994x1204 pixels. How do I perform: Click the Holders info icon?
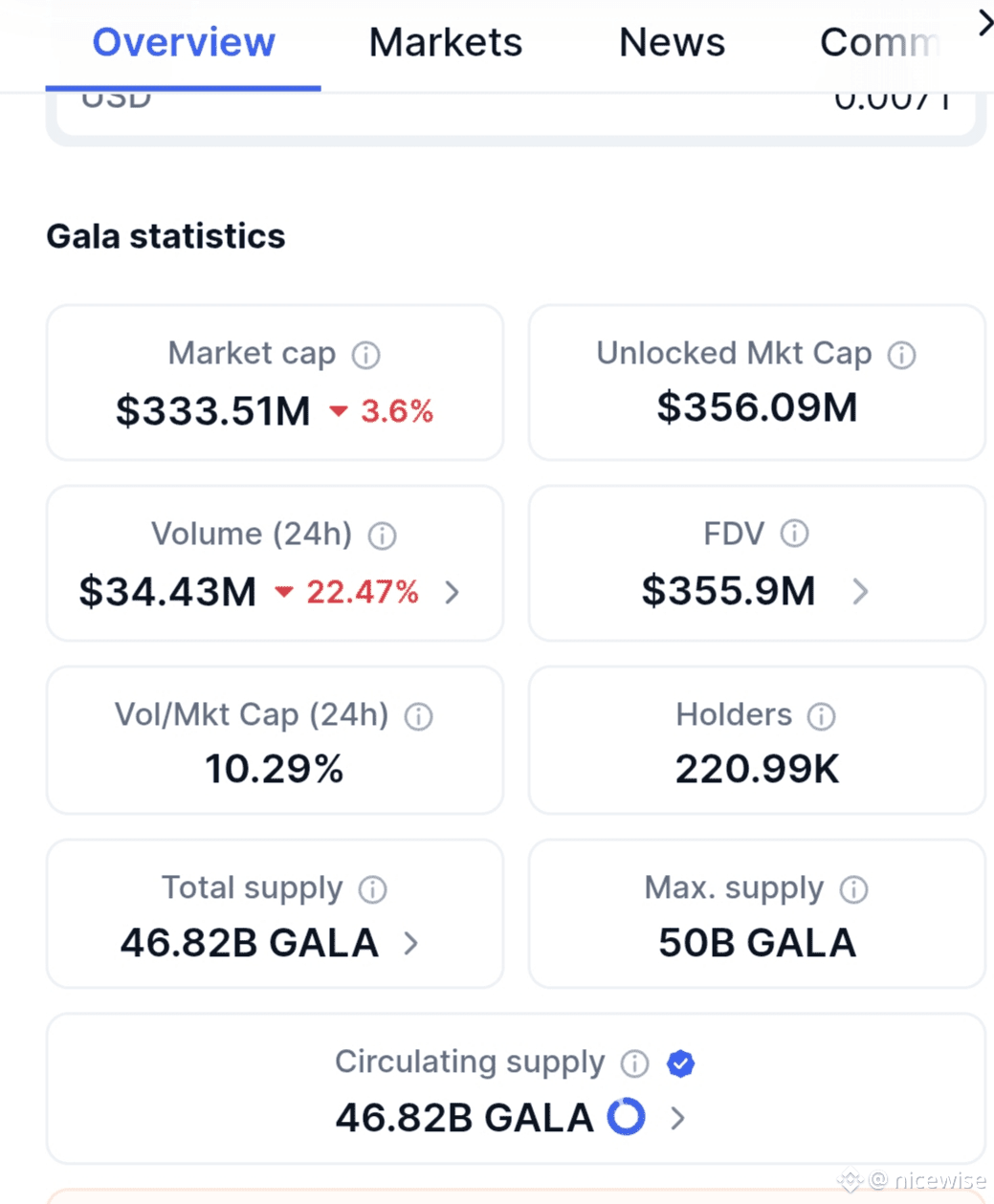[x=821, y=716]
